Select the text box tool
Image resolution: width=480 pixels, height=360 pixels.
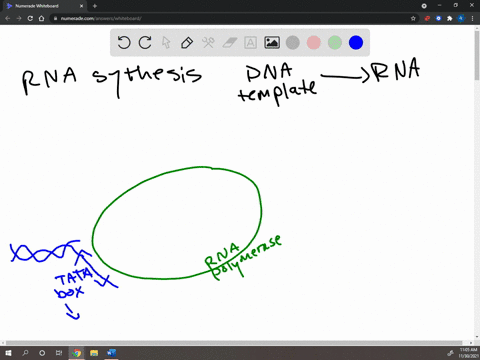pyautogui.click(x=250, y=43)
